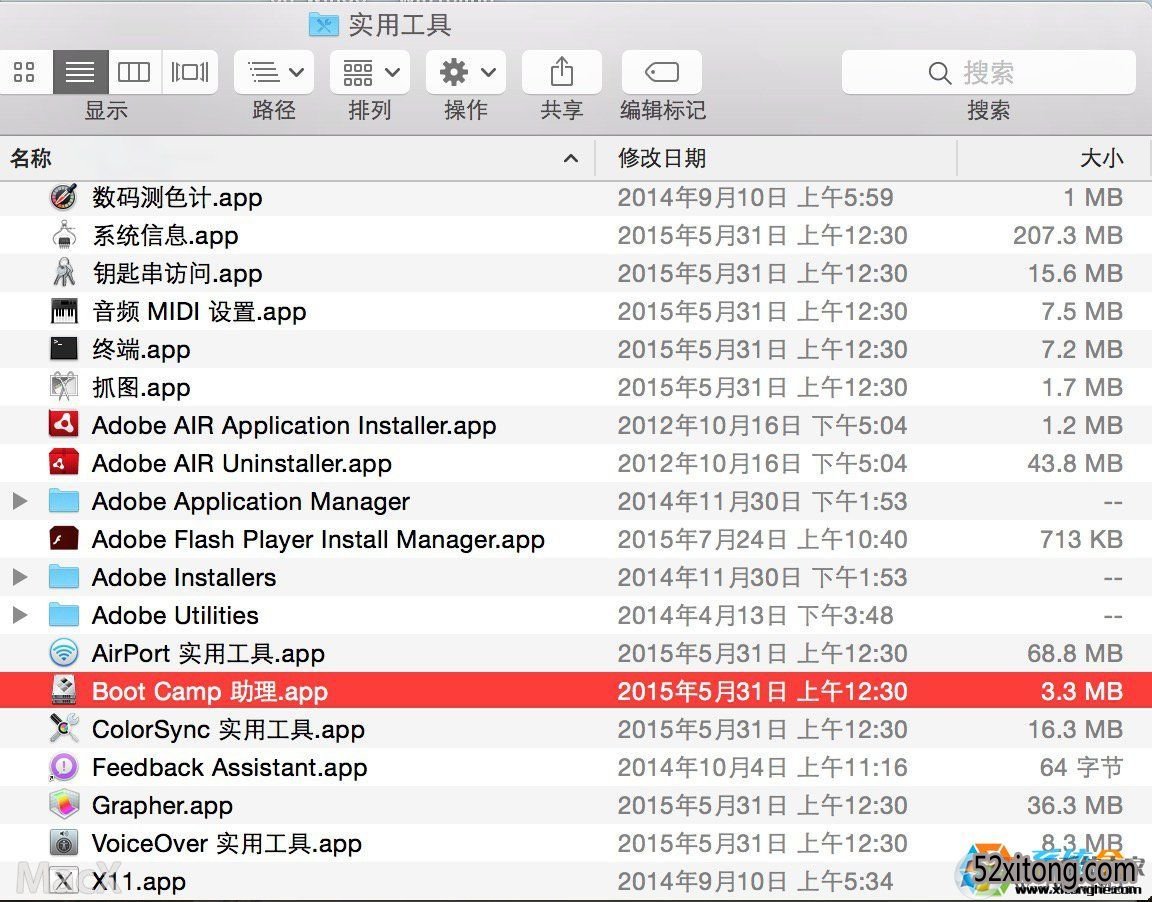1152x902 pixels.
Task: Select the ColorSync 实用工具.app name
Action: [228, 729]
